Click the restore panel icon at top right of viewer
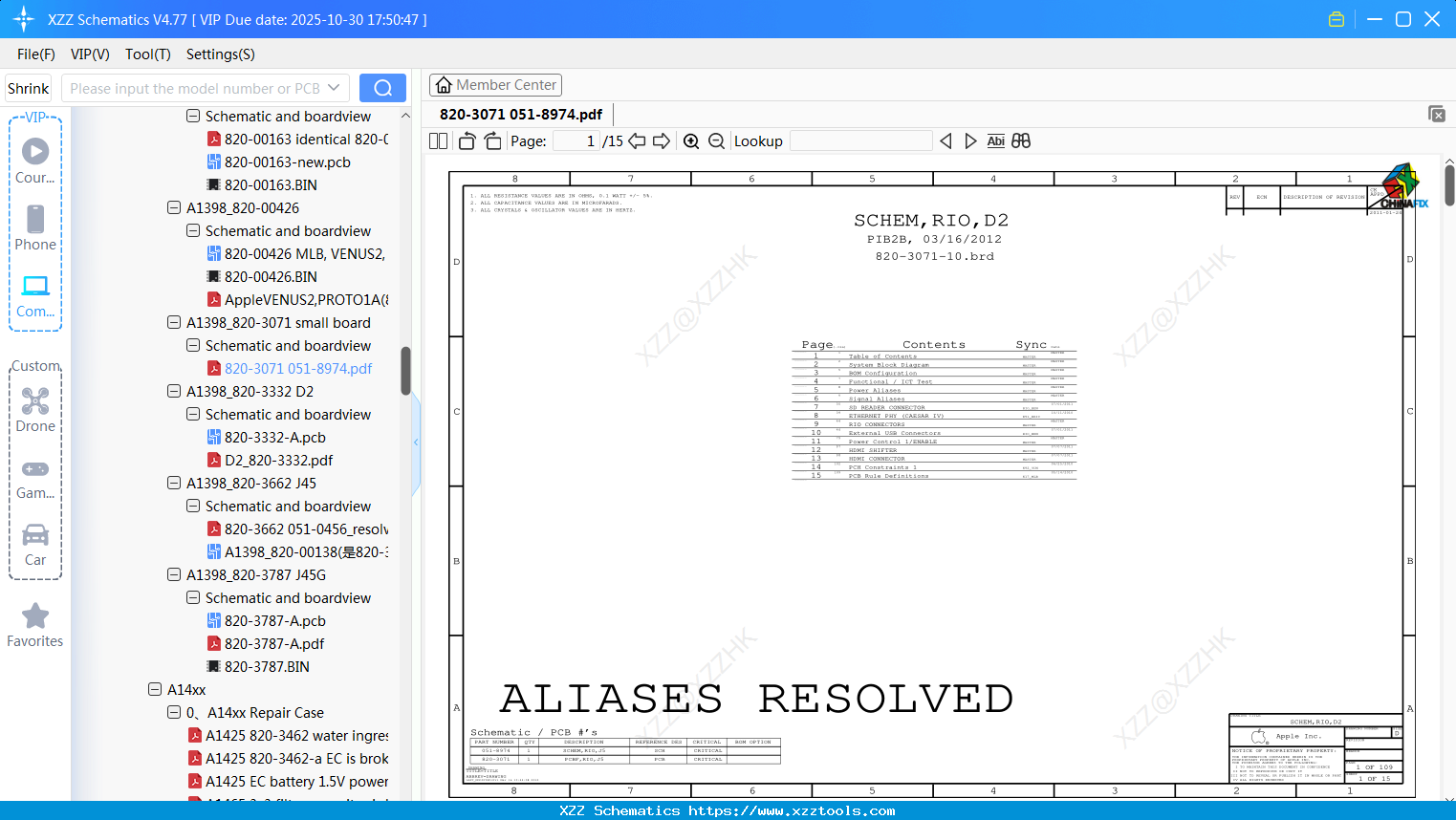 [1437, 114]
